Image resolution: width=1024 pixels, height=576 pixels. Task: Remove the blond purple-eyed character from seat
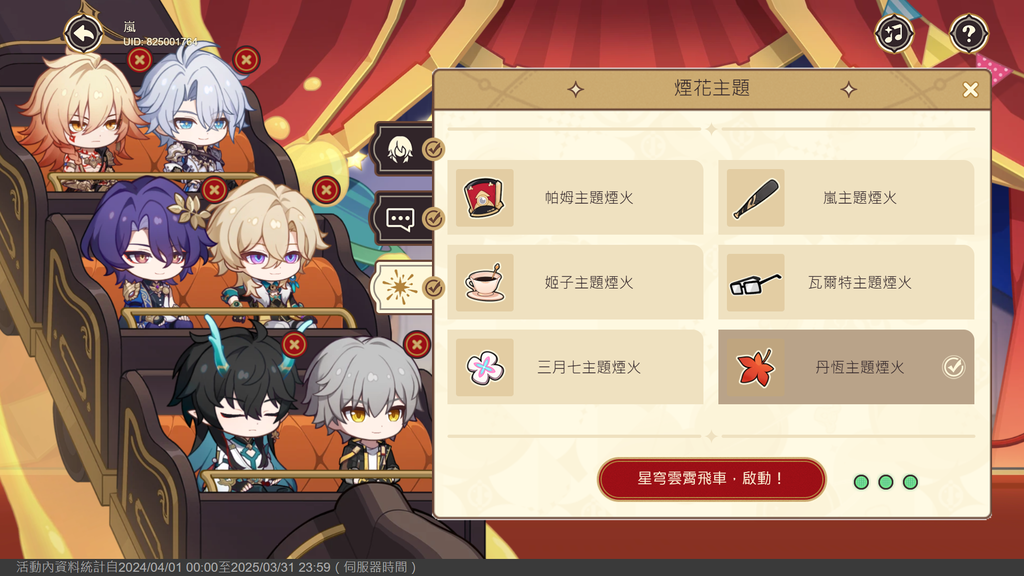tap(327, 190)
